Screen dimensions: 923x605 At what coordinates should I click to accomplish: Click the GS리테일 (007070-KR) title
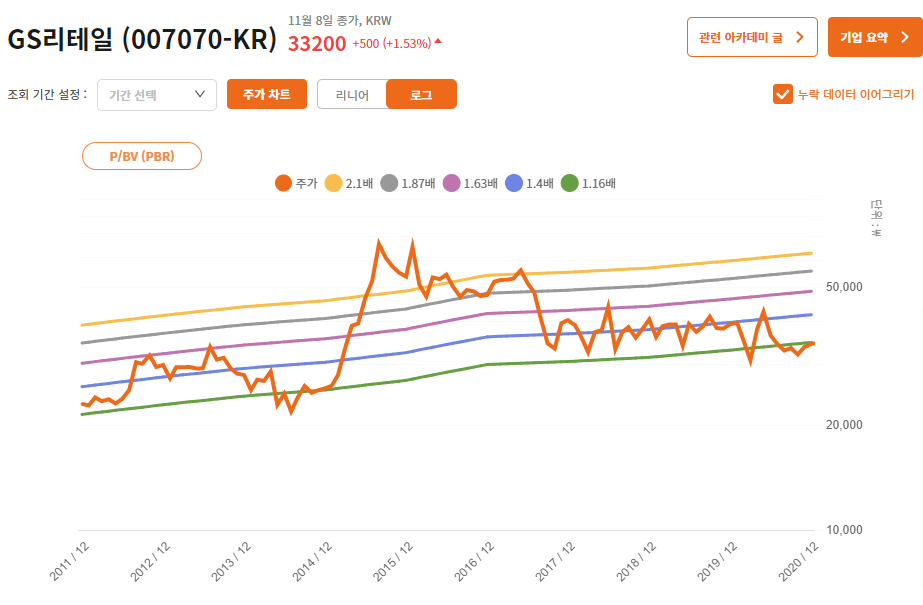tap(142, 39)
